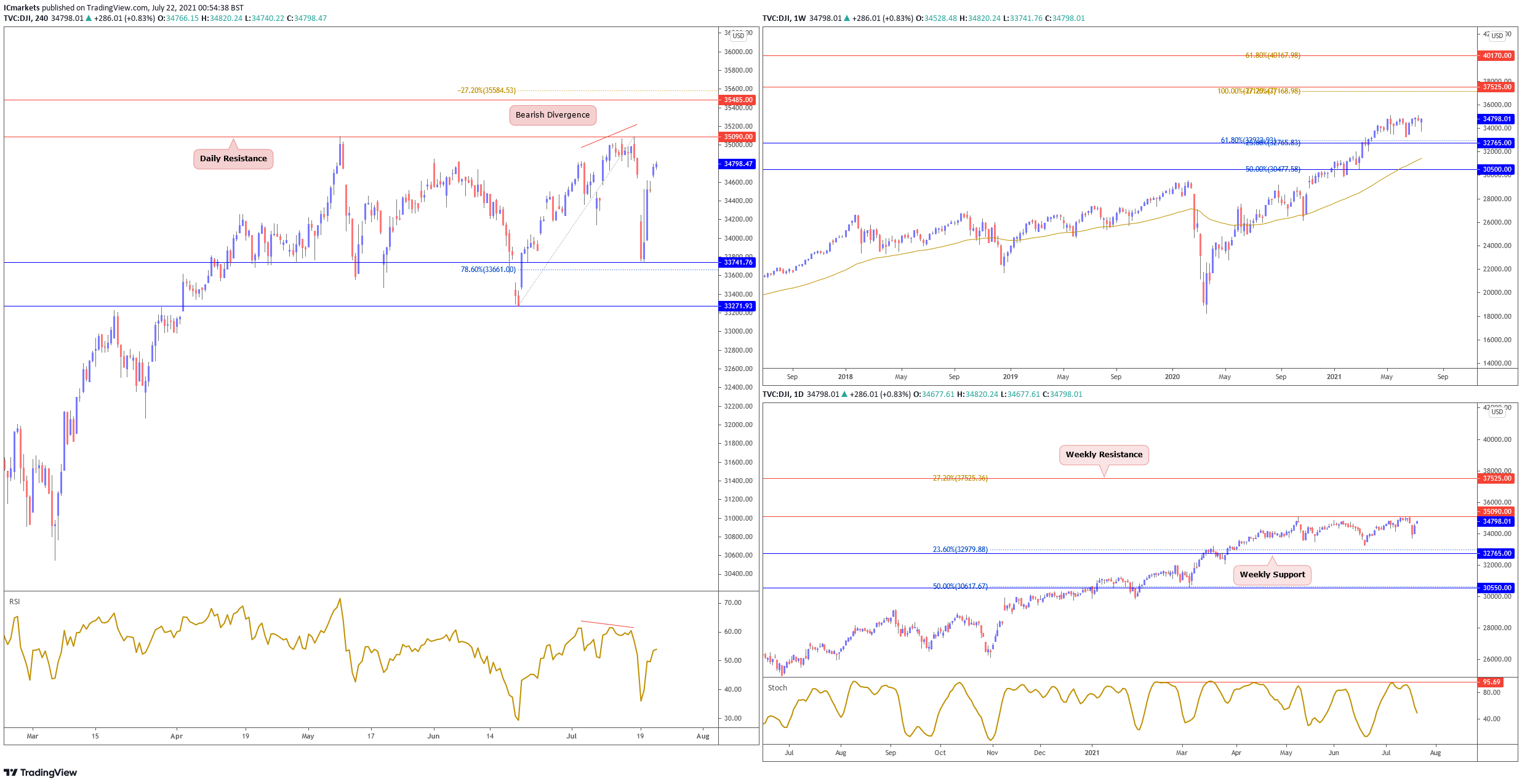The height and width of the screenshot is (784, 1522).
Task: Click the 37525.00 price label on daily chart
Action: pyautogui.click(x=1496, y=478)
